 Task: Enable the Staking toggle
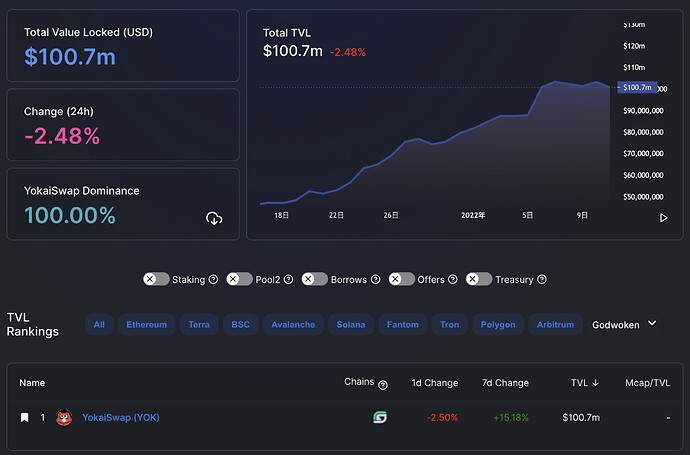point(156,279)
